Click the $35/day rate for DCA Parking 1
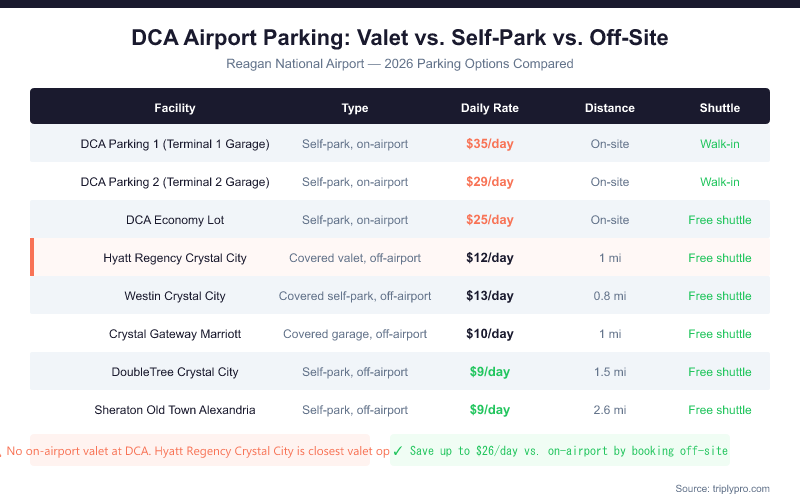The height and width of the screenshot is (500, 800). click(x=490, y=144)
